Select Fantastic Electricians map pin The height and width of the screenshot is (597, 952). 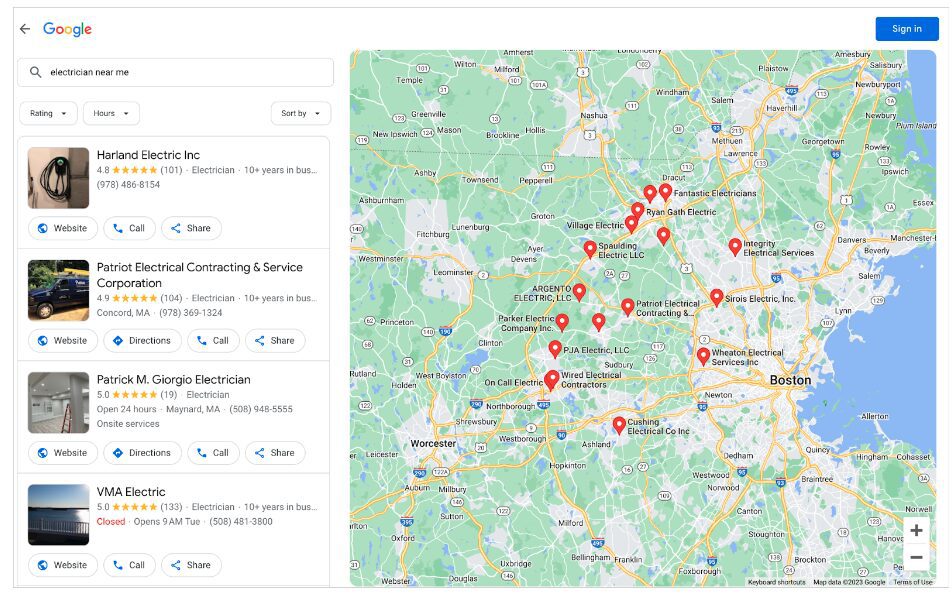tap(665, 192)
